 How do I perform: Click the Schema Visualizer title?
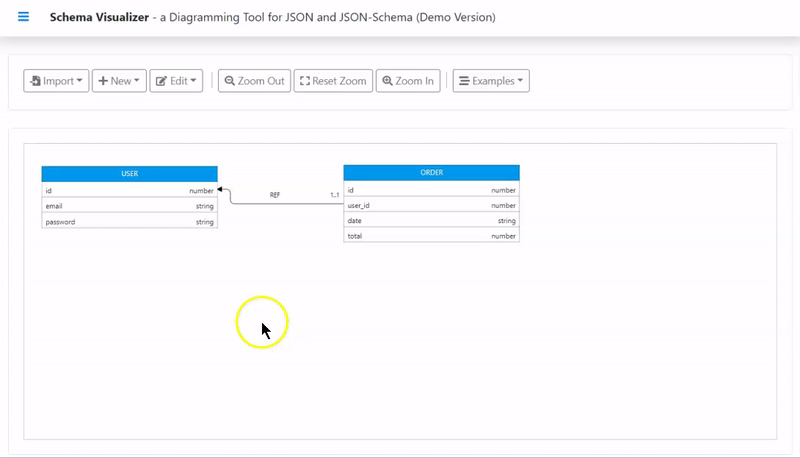(x=99, y=17)
